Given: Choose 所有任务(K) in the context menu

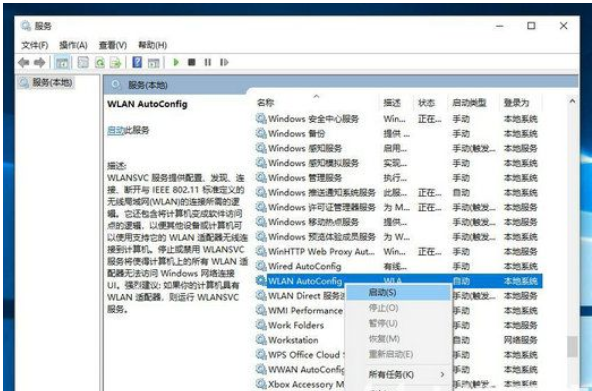Looking at the screenshot, I should [x=399, y=374].
